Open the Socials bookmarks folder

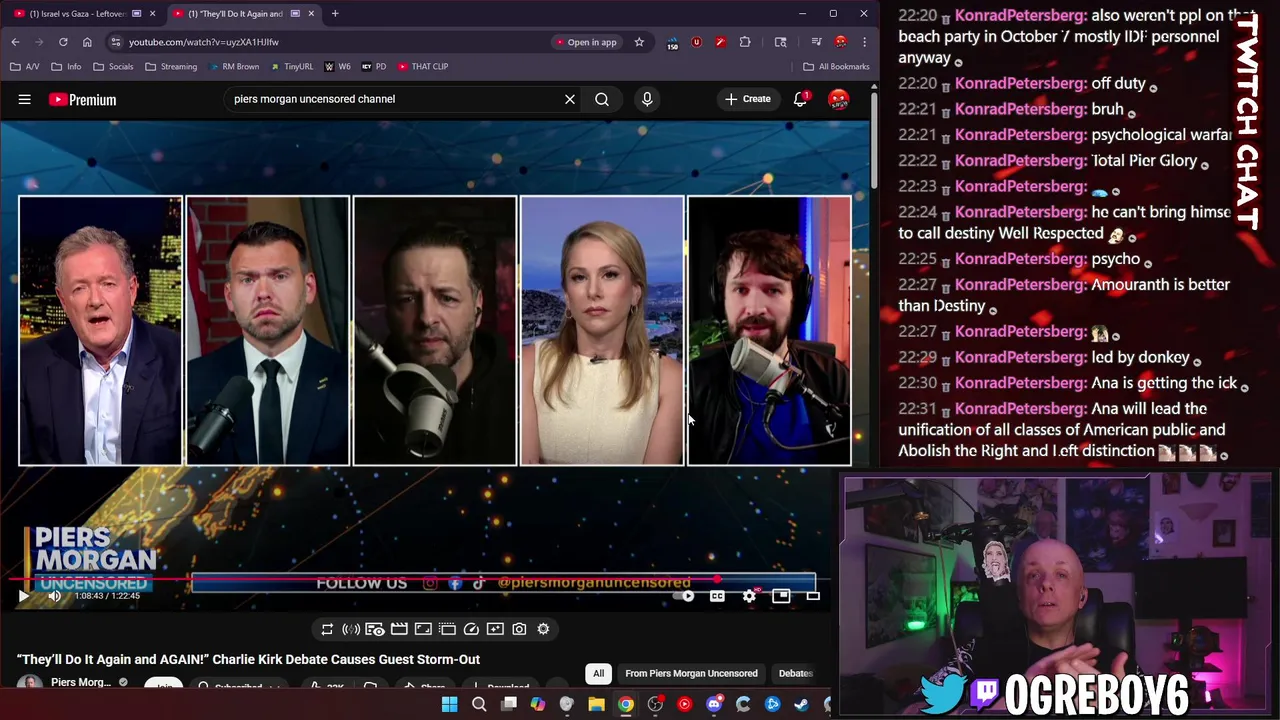[113, 66]
